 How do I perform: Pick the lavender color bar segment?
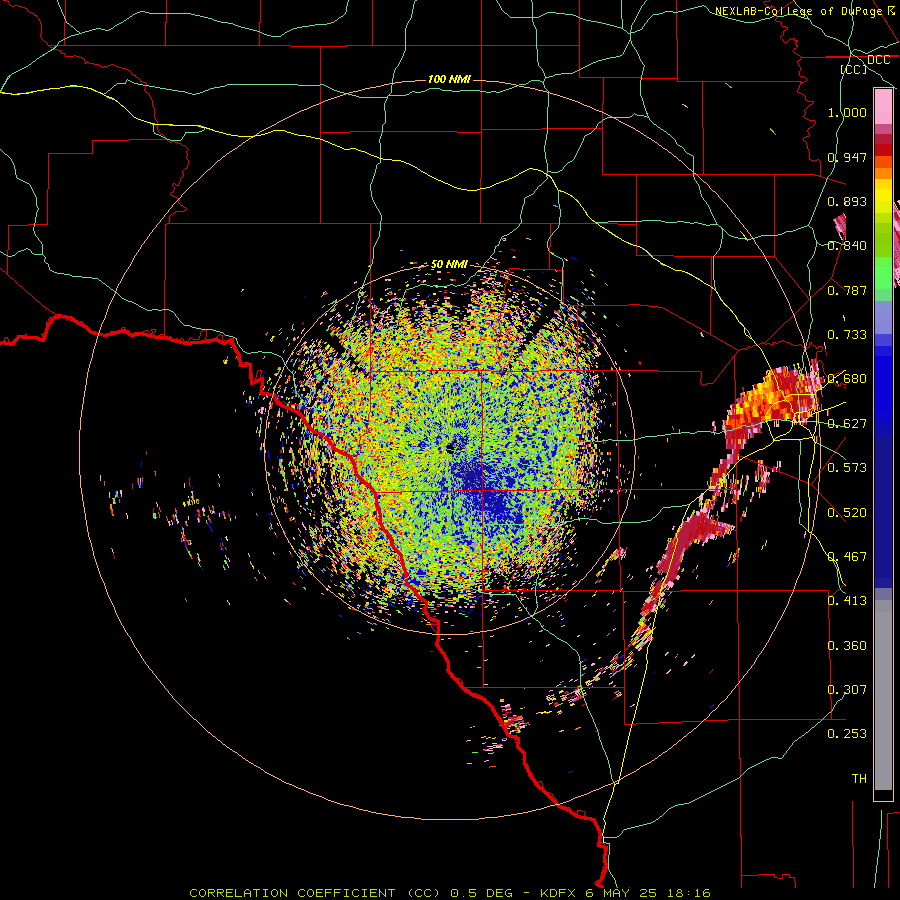[883, 317]
